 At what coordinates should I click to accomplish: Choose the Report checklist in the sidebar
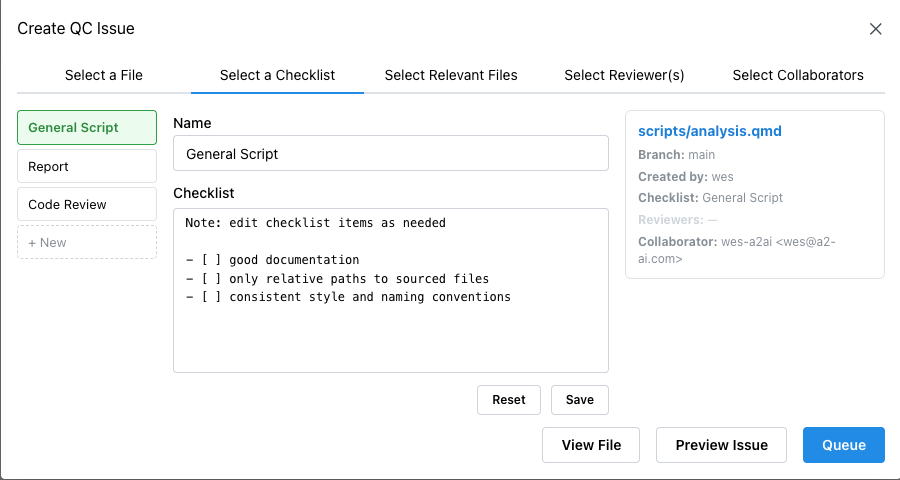pyautogui.click(x=87, y=166)
